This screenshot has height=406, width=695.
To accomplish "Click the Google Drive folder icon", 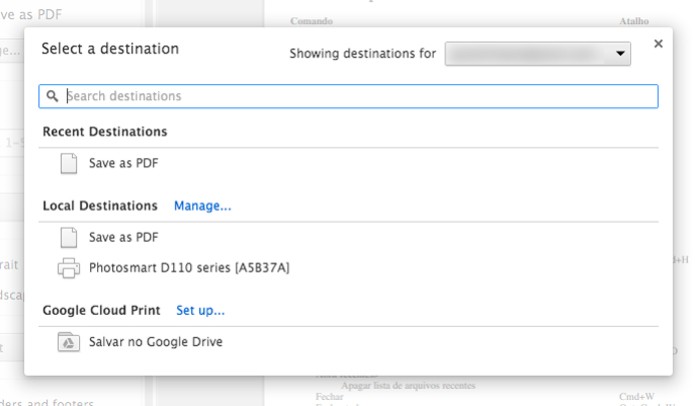I will tap(68, 342).
